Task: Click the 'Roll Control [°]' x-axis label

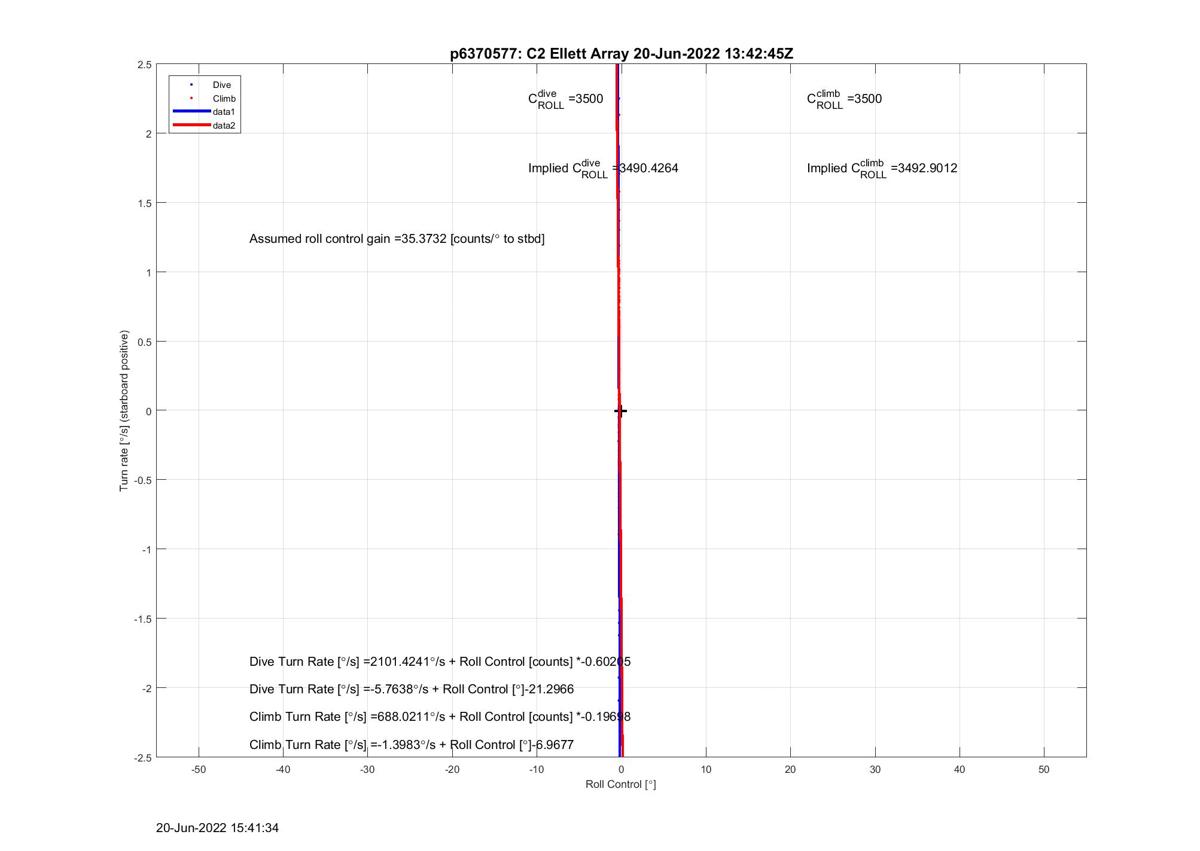Action: click(620, 784)
